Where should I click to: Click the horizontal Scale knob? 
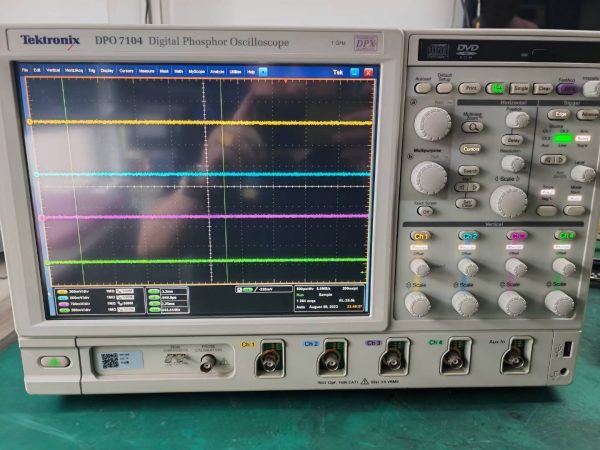[508, 200]
